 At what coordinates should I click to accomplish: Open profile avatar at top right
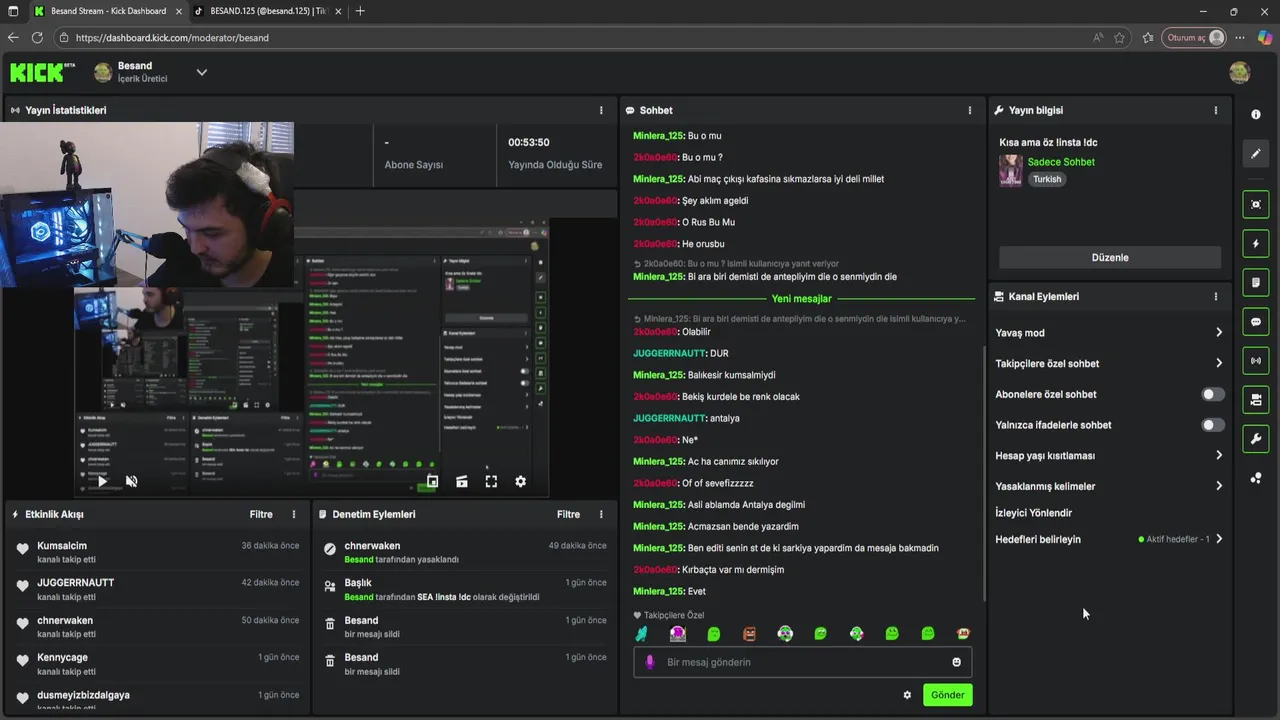pyautogui.click(x=1239, y=72)
